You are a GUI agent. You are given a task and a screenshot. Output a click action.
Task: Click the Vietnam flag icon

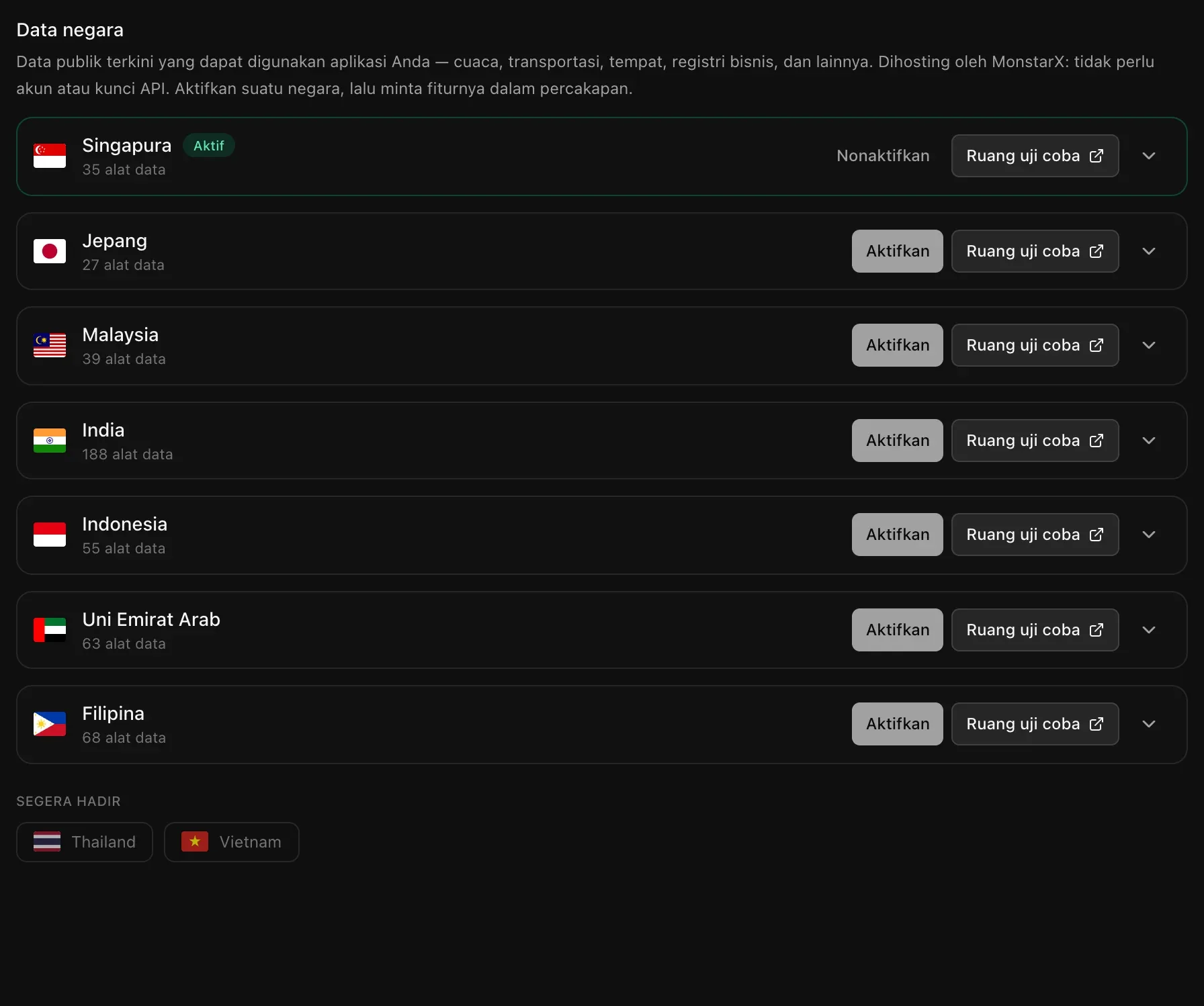[x=195, y=841]
